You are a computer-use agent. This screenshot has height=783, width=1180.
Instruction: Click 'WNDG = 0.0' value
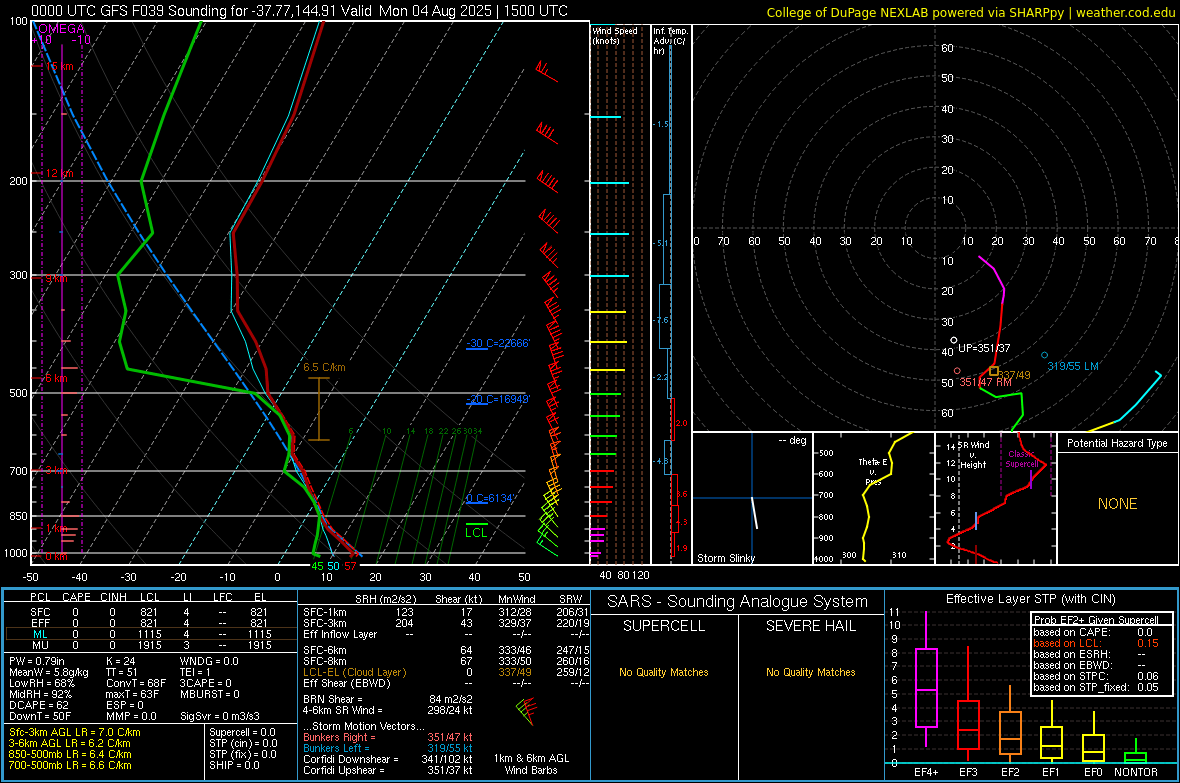pos(209,661)
